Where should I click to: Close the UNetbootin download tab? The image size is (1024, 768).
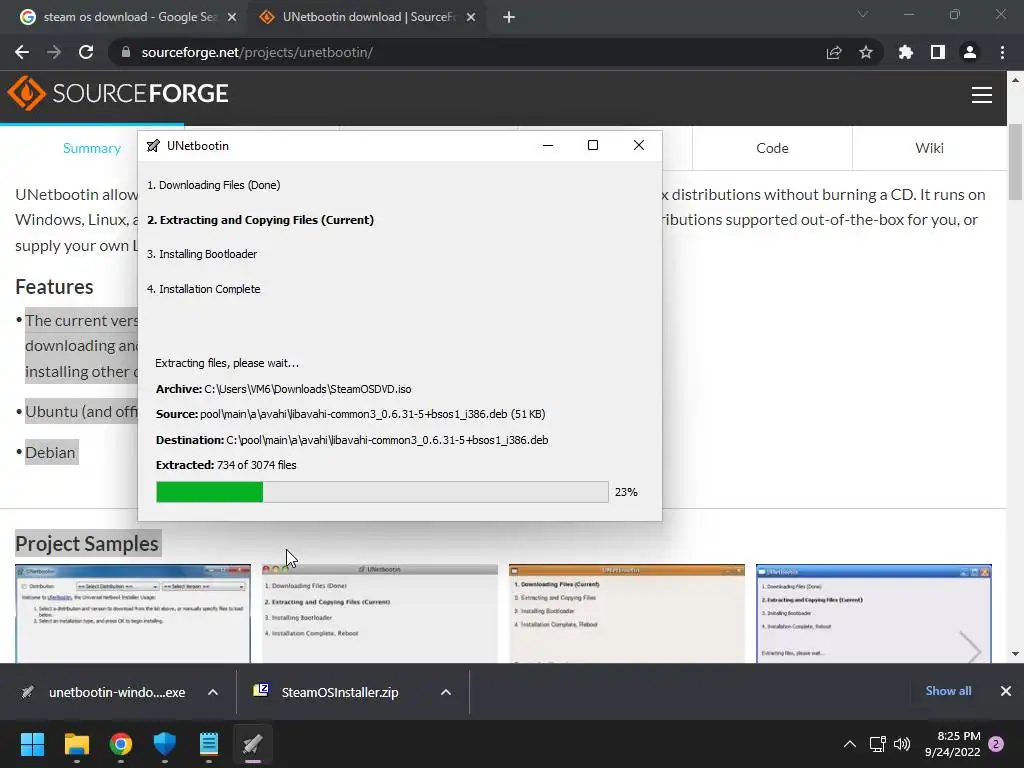pyautogui.click(x=471, y=18)
